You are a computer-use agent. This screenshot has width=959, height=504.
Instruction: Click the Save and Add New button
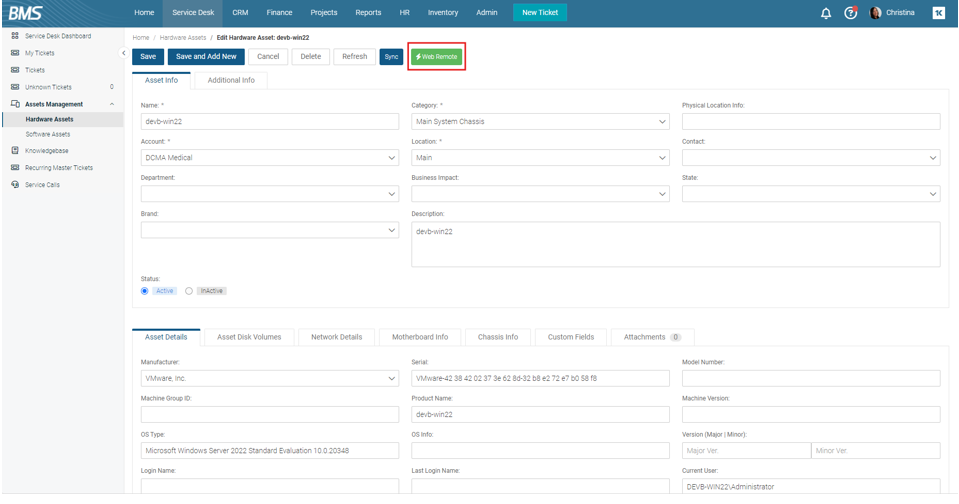click(206, 57)
